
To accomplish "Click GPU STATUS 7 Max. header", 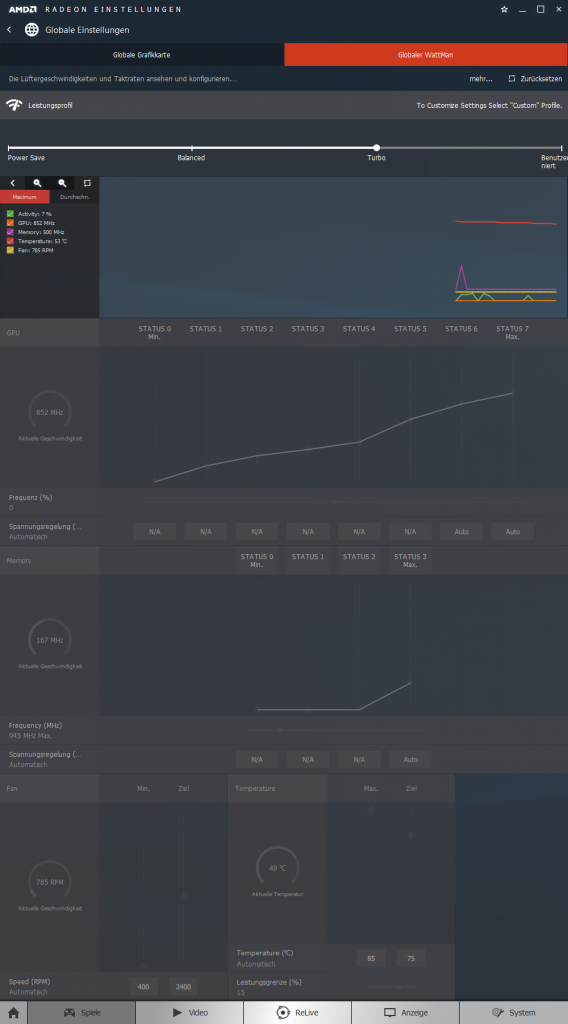I will pyautogui.click(x=513, y=332).
